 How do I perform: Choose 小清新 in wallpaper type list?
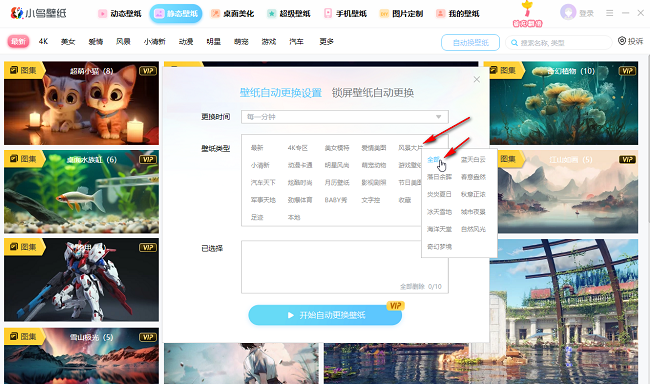coord(260,165)
